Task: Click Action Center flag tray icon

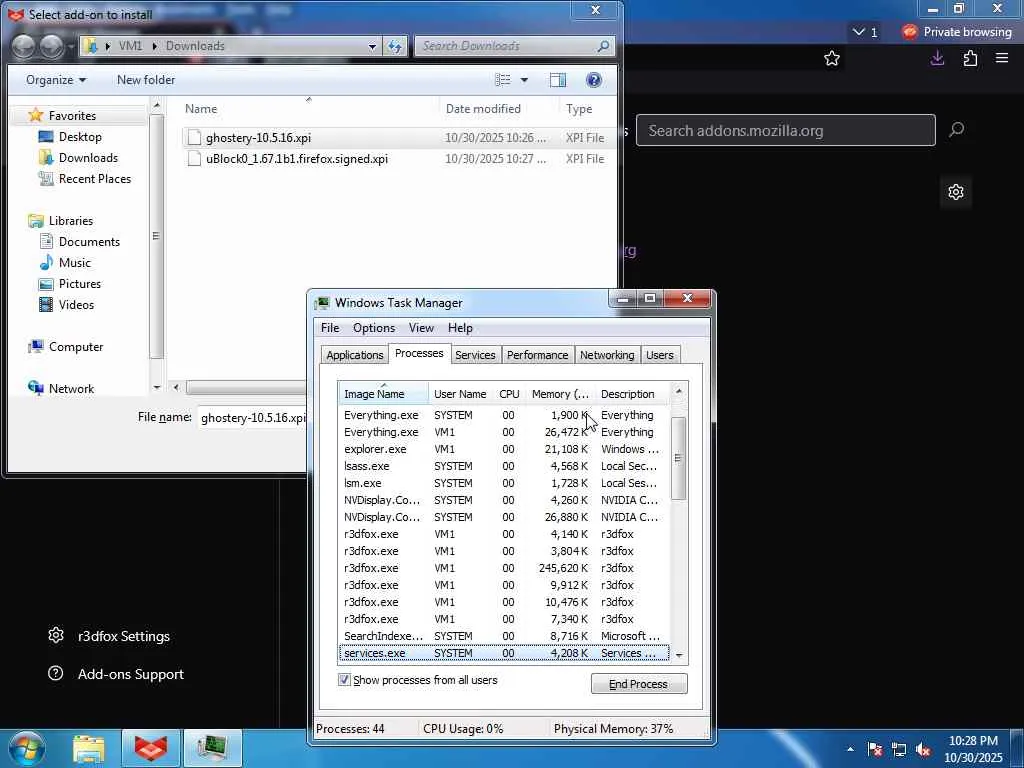Action: pos(874,749)
